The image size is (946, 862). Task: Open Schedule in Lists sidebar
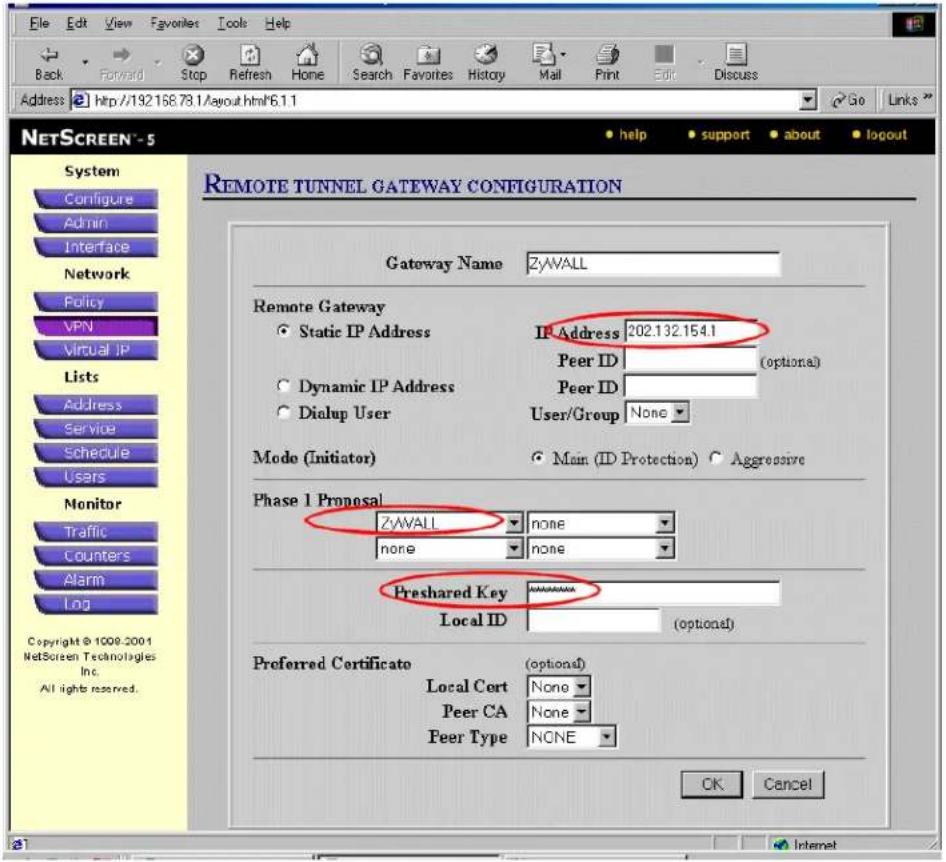97,452
